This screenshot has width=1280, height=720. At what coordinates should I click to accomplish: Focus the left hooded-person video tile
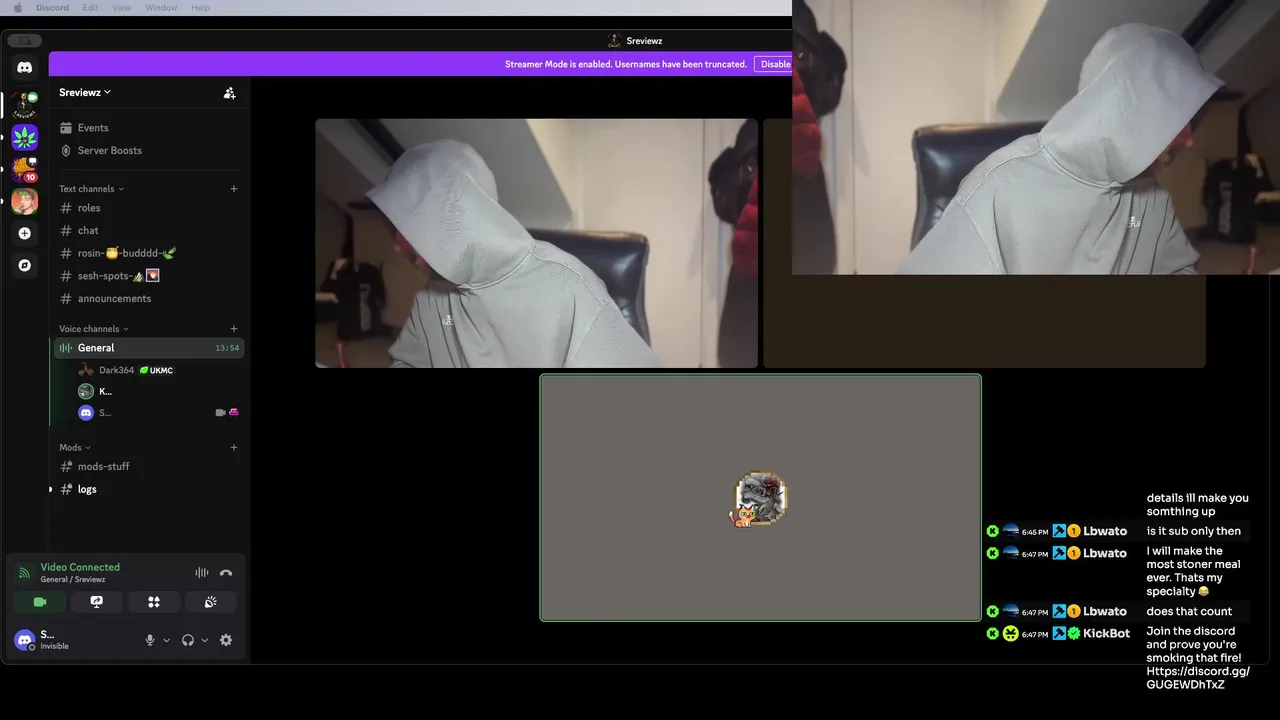(x=536, y=243)
